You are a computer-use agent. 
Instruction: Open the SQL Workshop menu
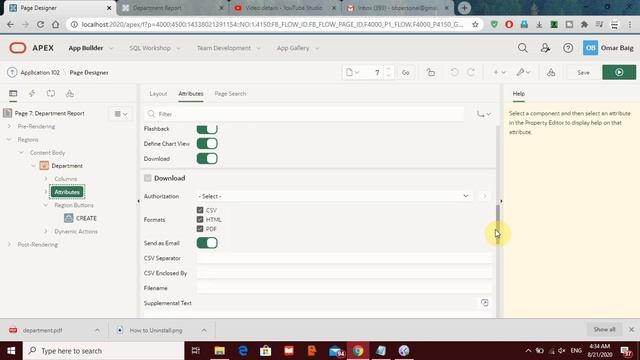point(155,48)
